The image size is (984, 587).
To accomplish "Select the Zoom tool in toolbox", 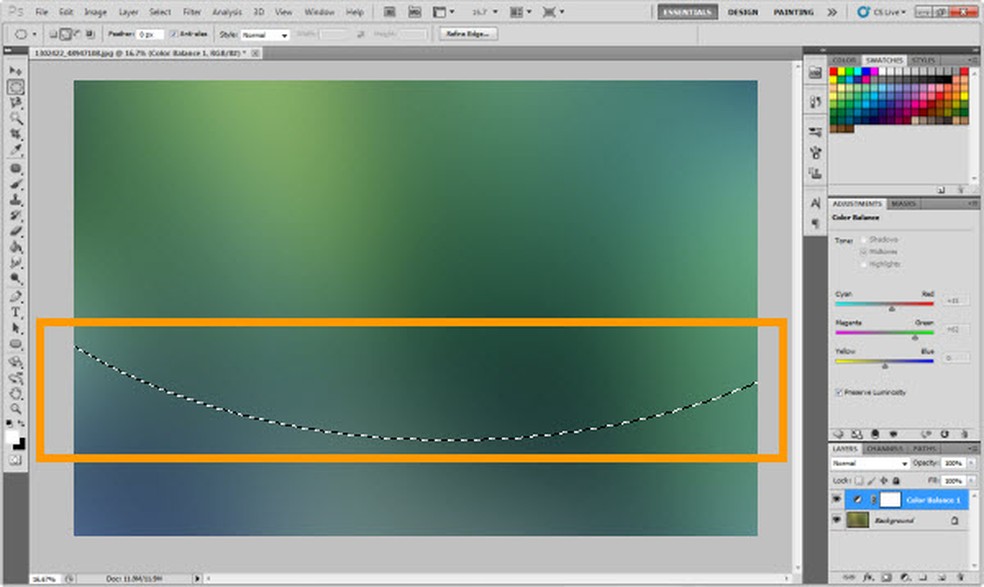I will 16,409.
